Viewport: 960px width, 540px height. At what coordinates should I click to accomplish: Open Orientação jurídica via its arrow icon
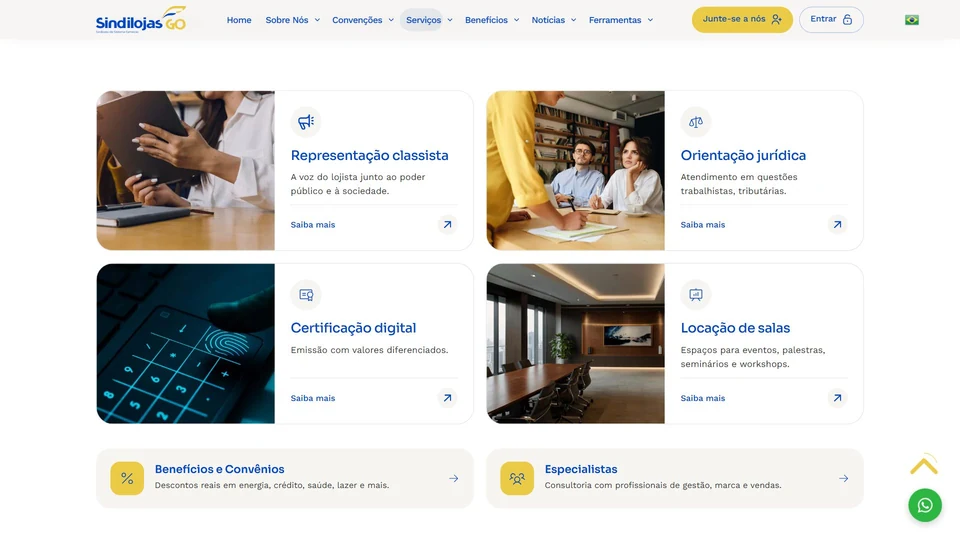coord(837,225)
